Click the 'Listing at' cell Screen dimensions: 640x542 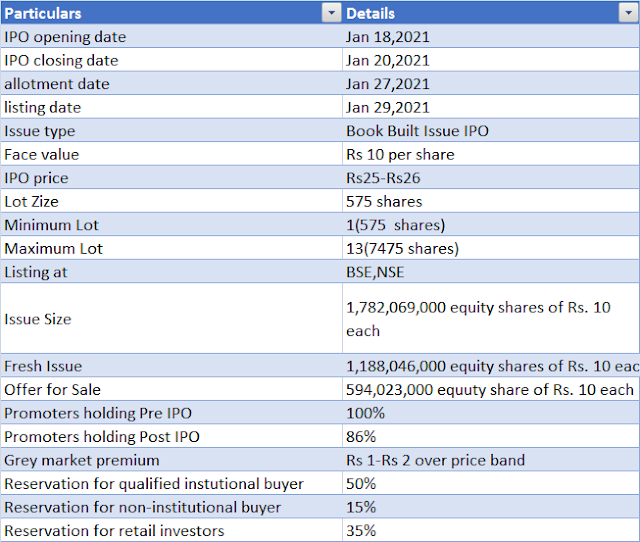tap(171, 272)
